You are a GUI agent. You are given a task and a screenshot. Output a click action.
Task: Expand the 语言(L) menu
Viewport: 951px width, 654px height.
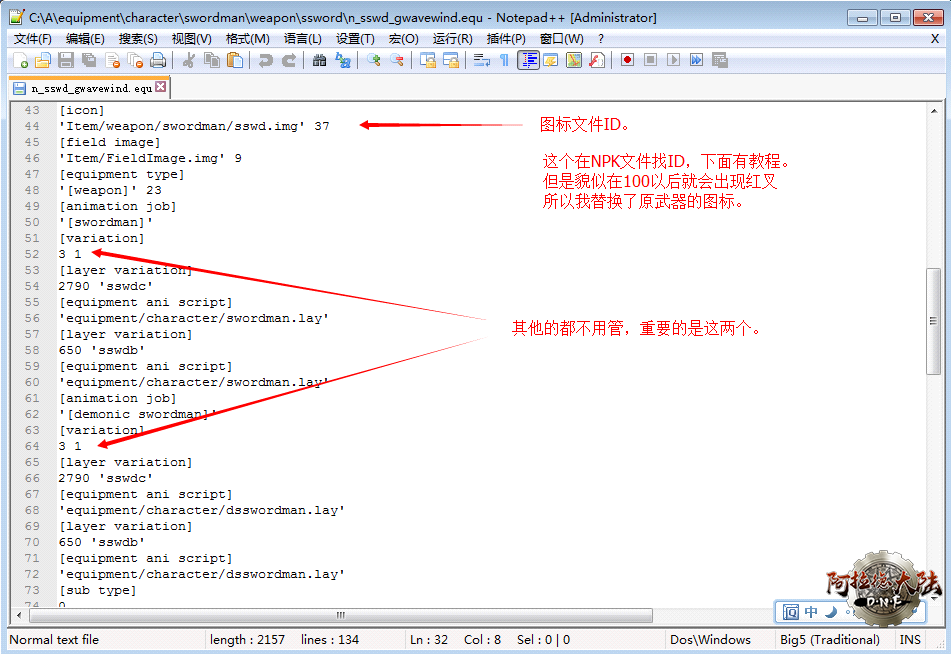[302, 39]
